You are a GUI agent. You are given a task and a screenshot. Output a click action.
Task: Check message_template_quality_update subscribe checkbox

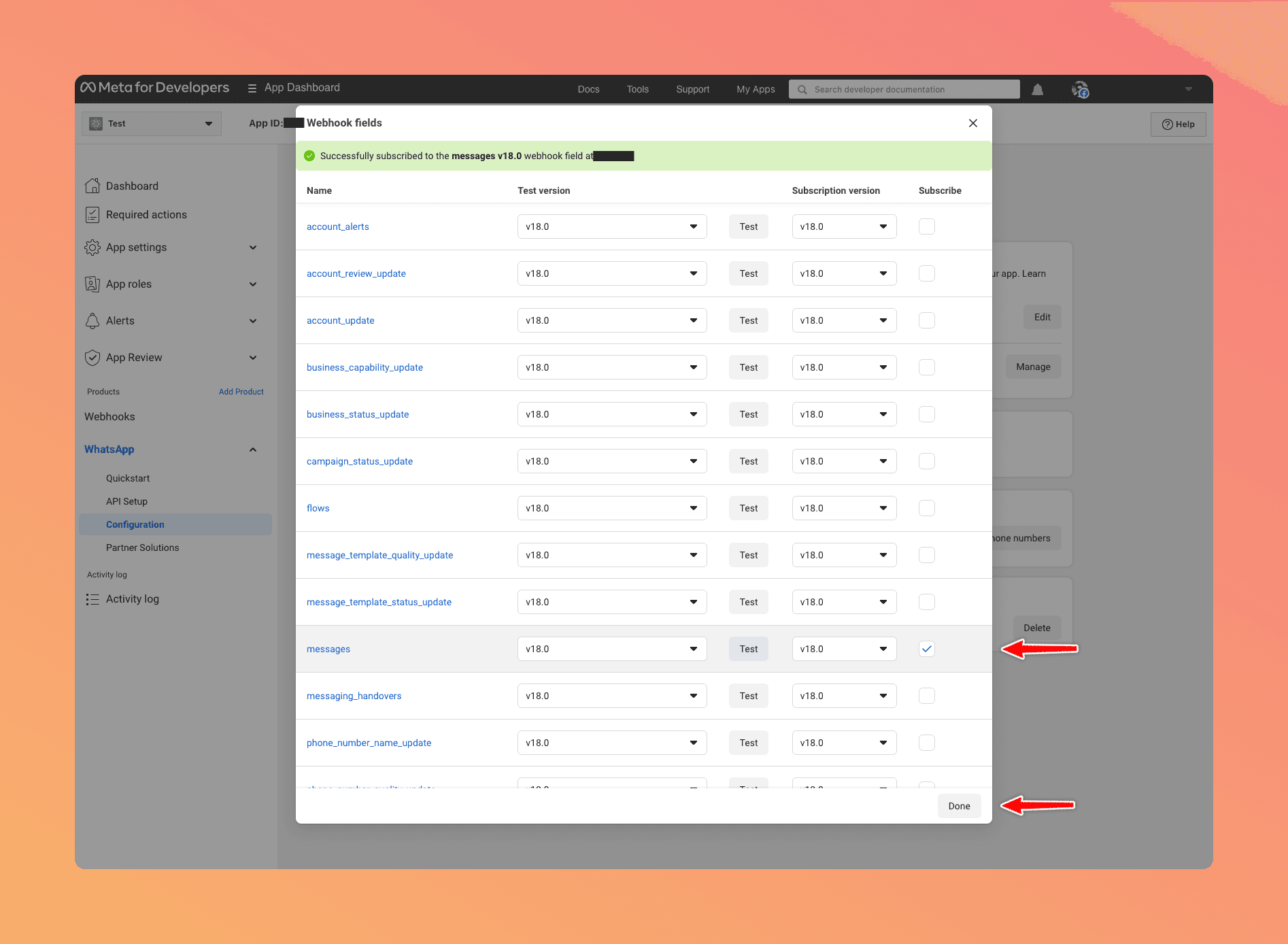coord(927,555)
